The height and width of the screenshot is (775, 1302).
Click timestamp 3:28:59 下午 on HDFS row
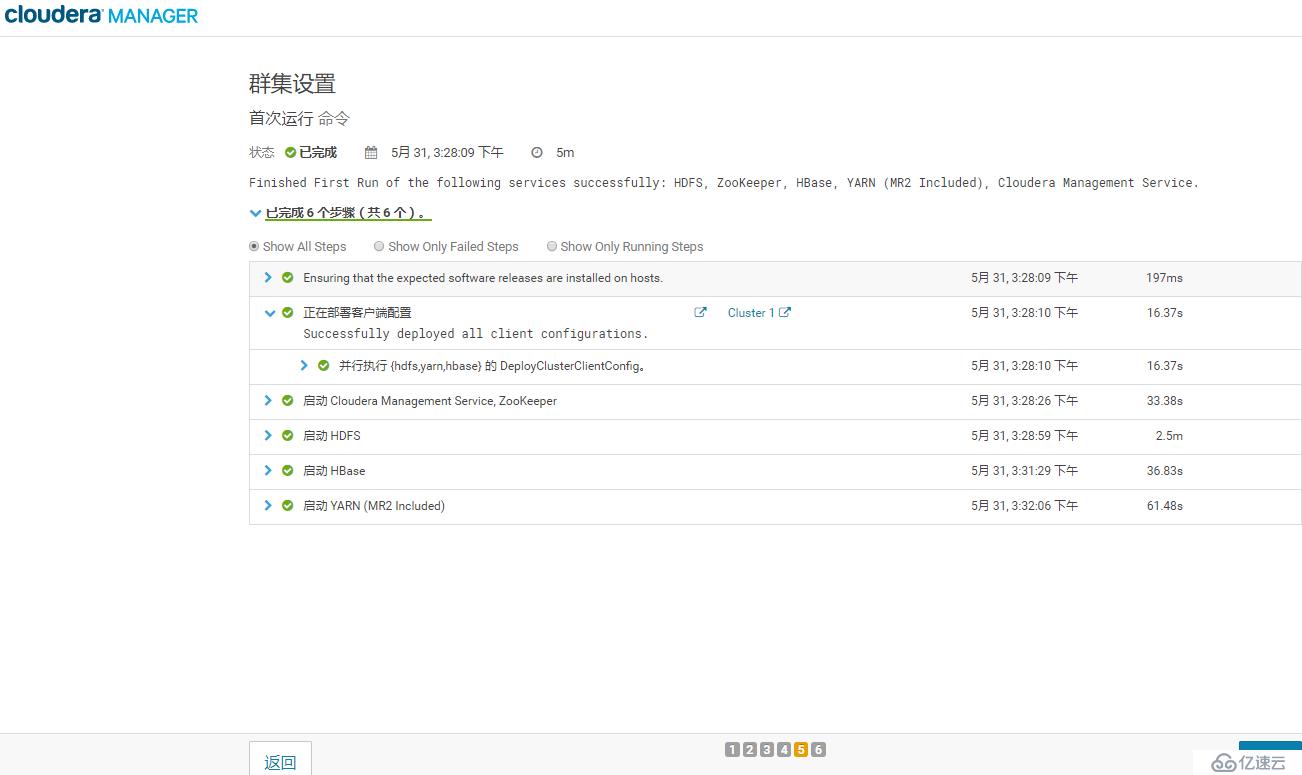(1024, 436)
